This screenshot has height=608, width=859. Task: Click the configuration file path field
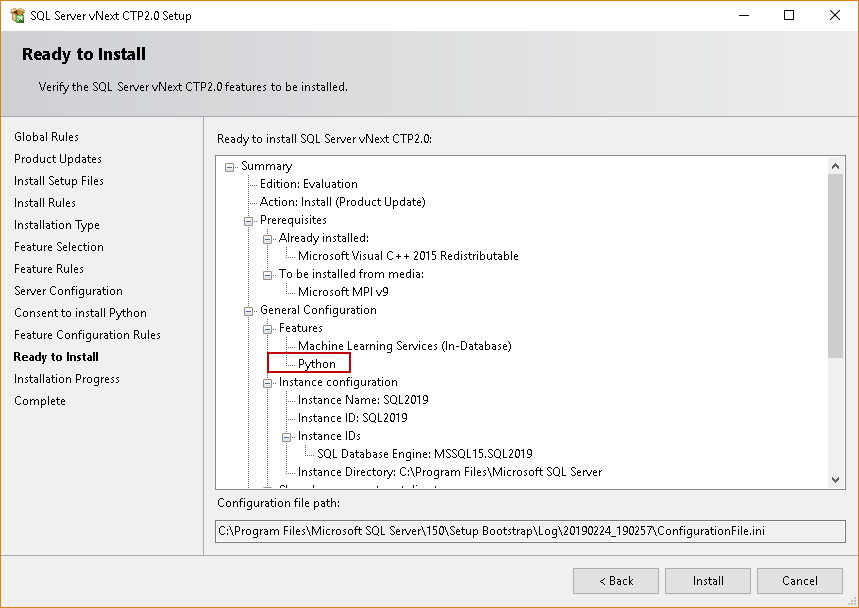[530, 531]
